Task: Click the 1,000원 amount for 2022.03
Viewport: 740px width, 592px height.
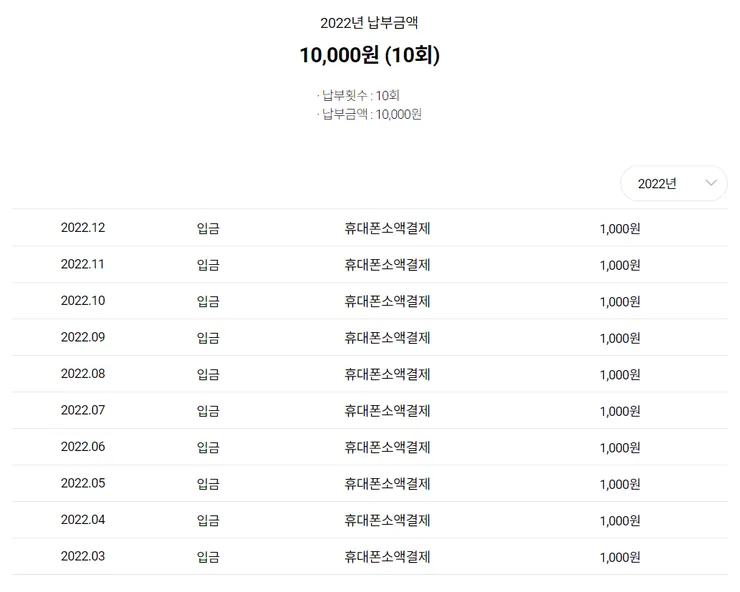Action: (x=620, y=557)
